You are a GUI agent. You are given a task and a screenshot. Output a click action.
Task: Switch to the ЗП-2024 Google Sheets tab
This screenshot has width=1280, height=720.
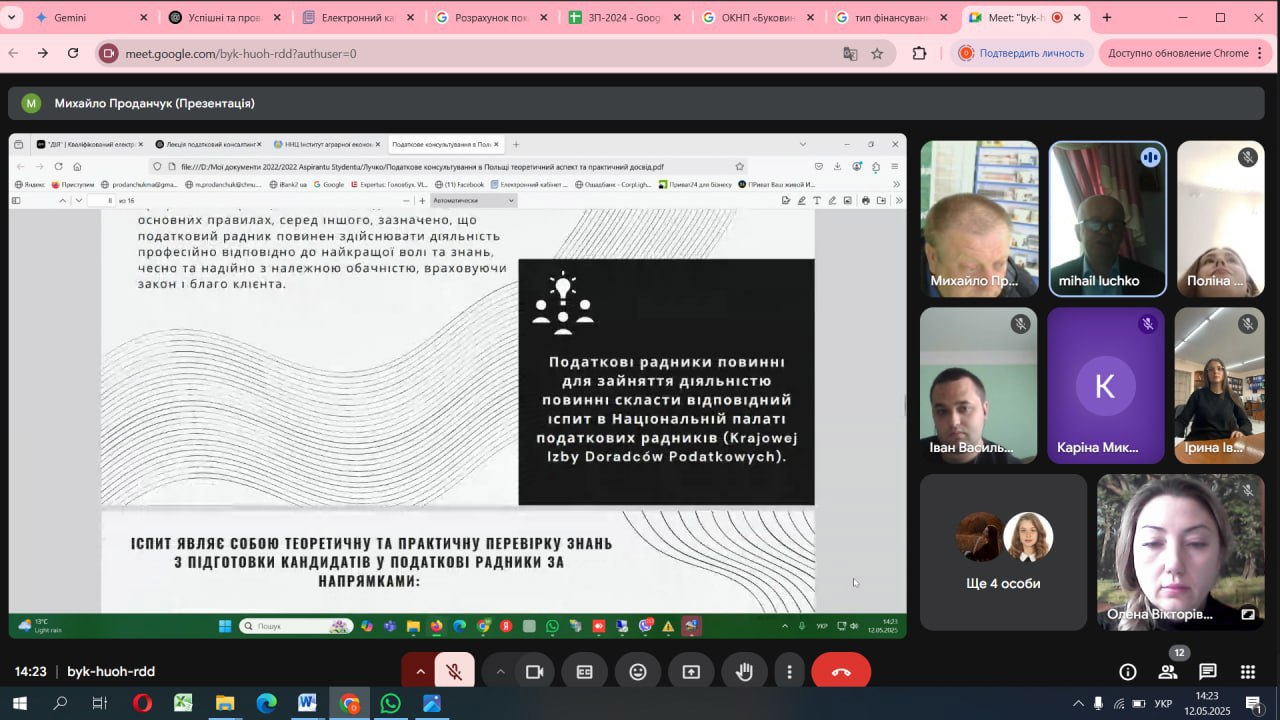(x=625, y=17)
